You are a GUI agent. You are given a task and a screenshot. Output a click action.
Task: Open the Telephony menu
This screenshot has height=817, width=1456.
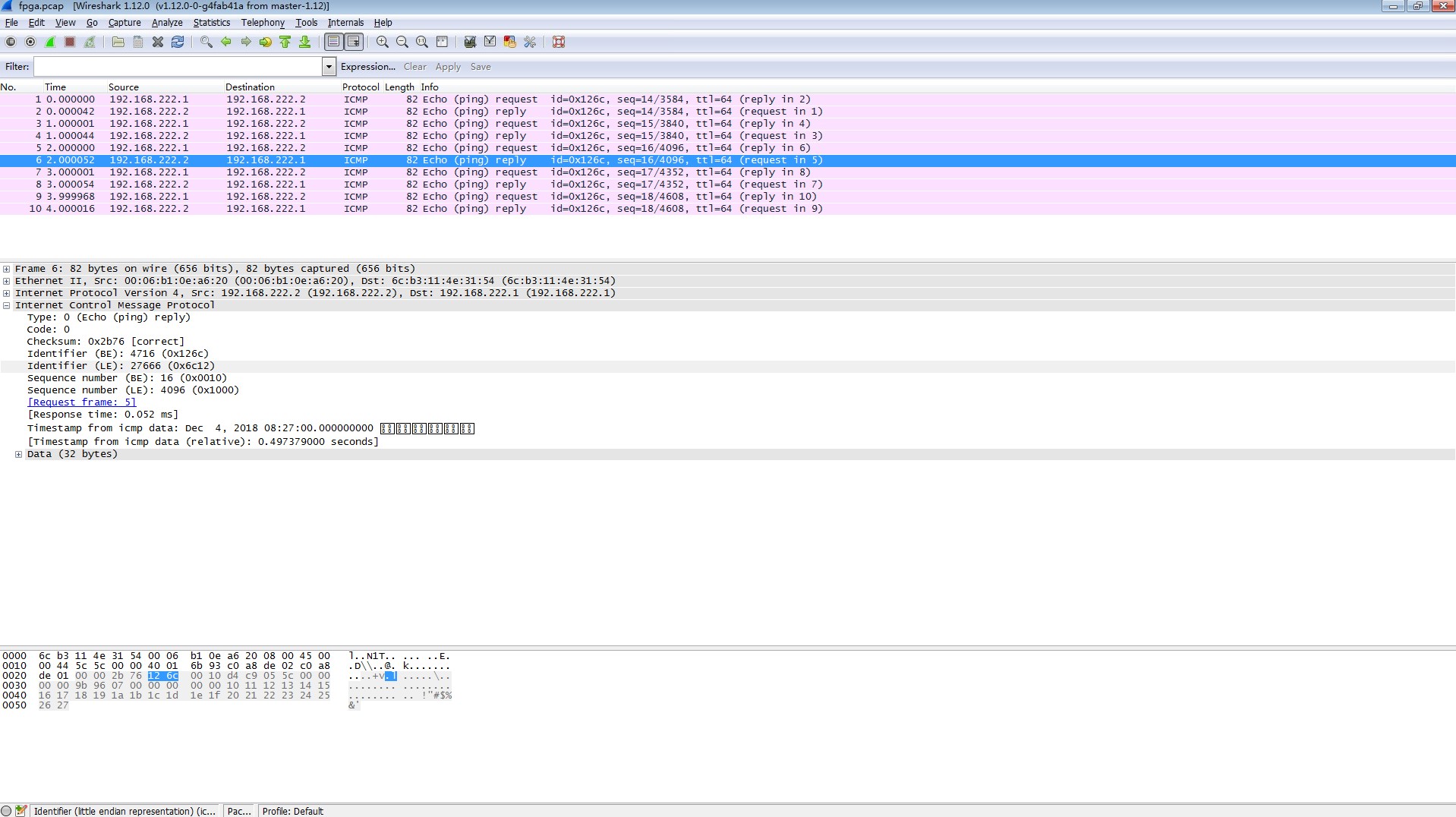point(263,23)
